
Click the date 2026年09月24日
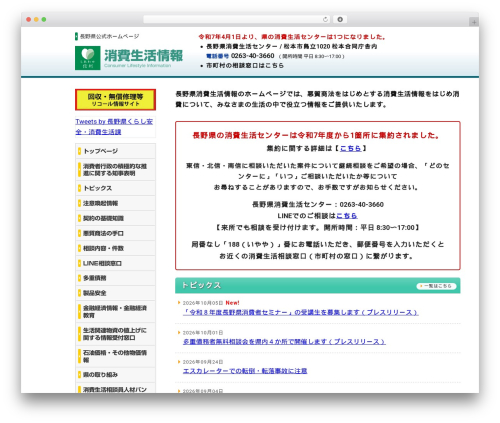pyautogui.click(x=203, y=362)
